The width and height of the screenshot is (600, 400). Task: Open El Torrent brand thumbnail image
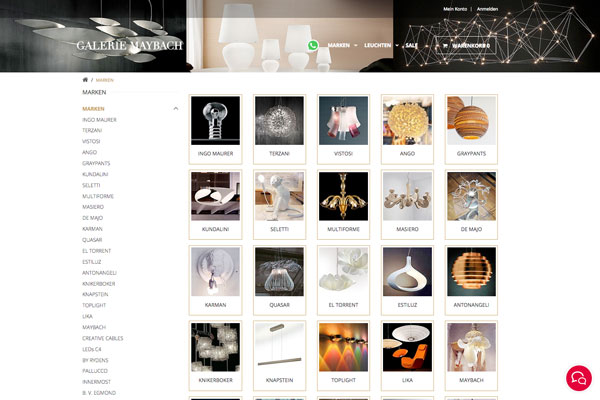tap(343, 272)
